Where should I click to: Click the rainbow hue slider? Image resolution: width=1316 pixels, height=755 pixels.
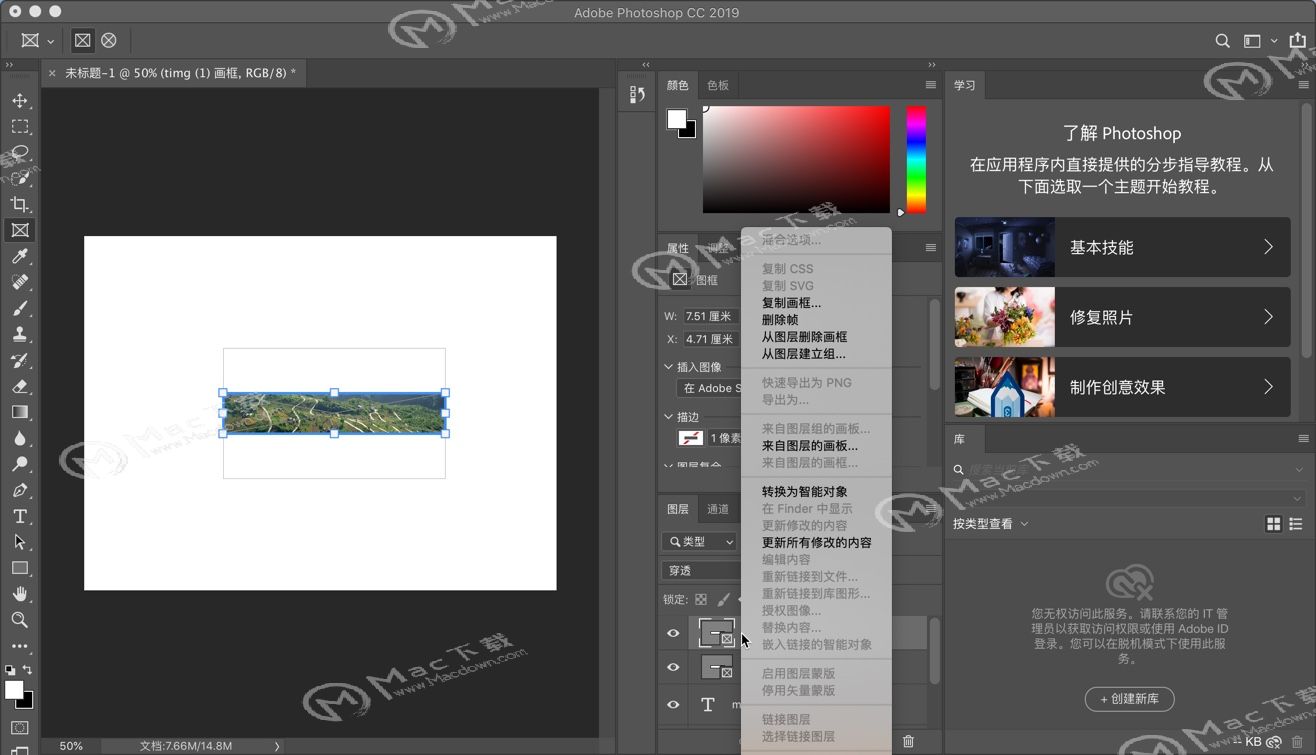click(916, 160)
